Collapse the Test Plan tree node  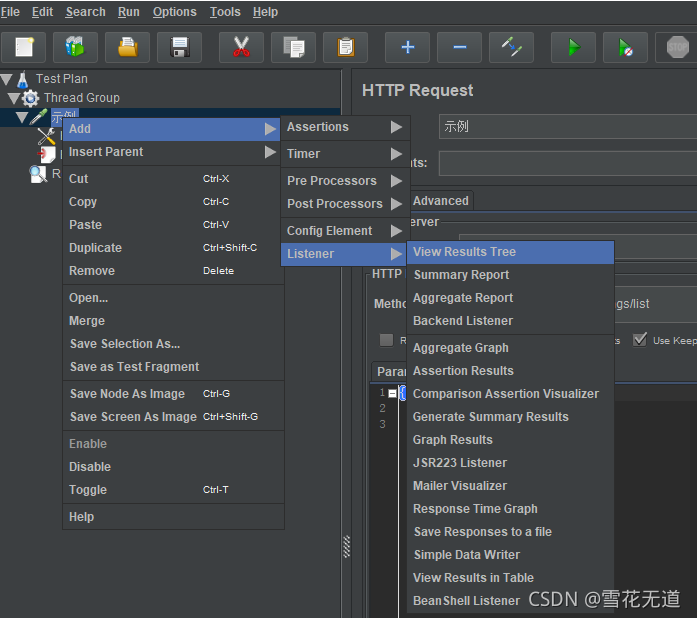coord(7,80)
